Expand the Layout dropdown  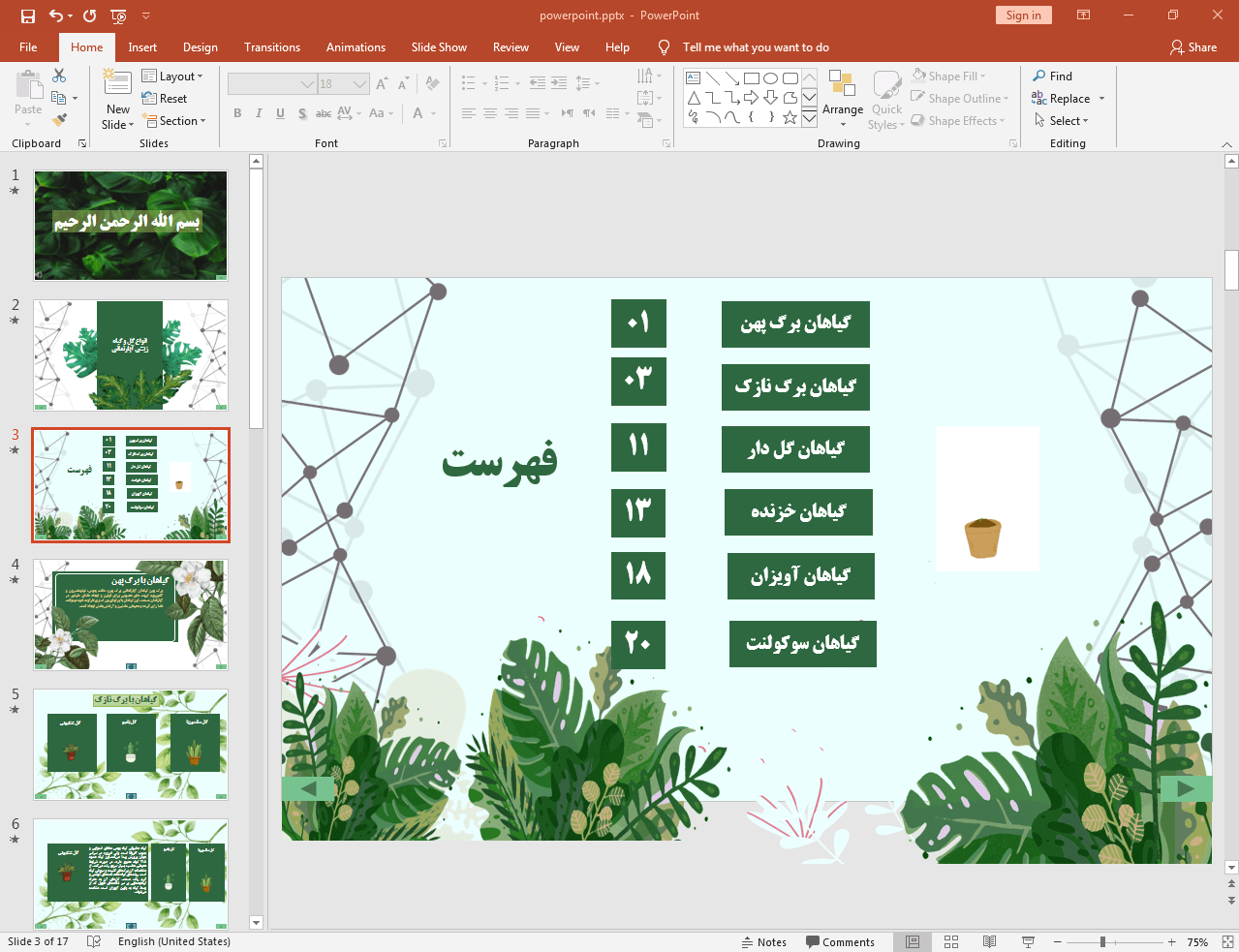click(x=172, y=76)
